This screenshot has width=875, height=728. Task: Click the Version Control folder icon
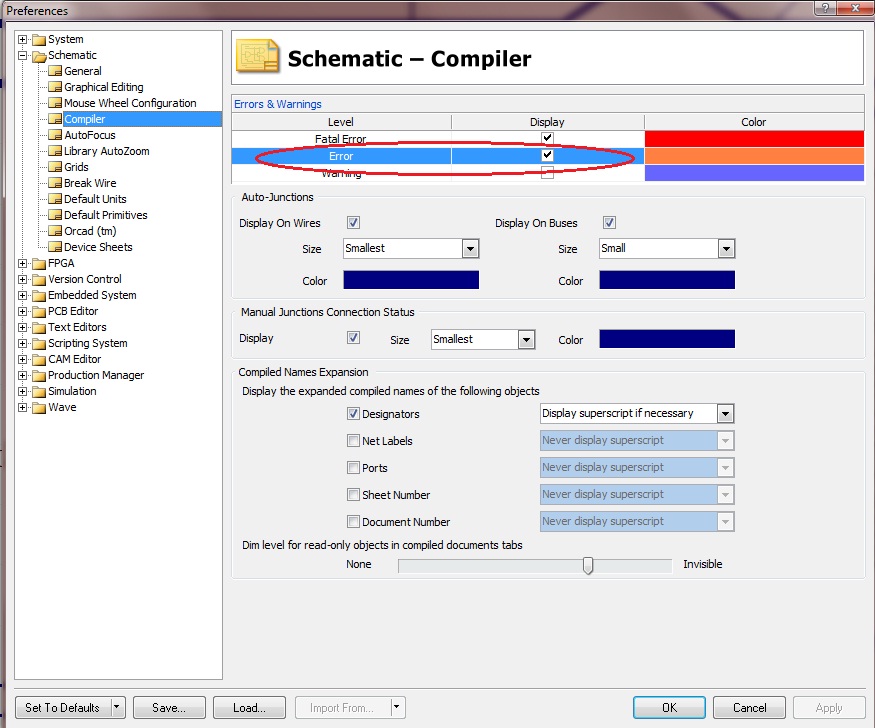pos(39,279)
